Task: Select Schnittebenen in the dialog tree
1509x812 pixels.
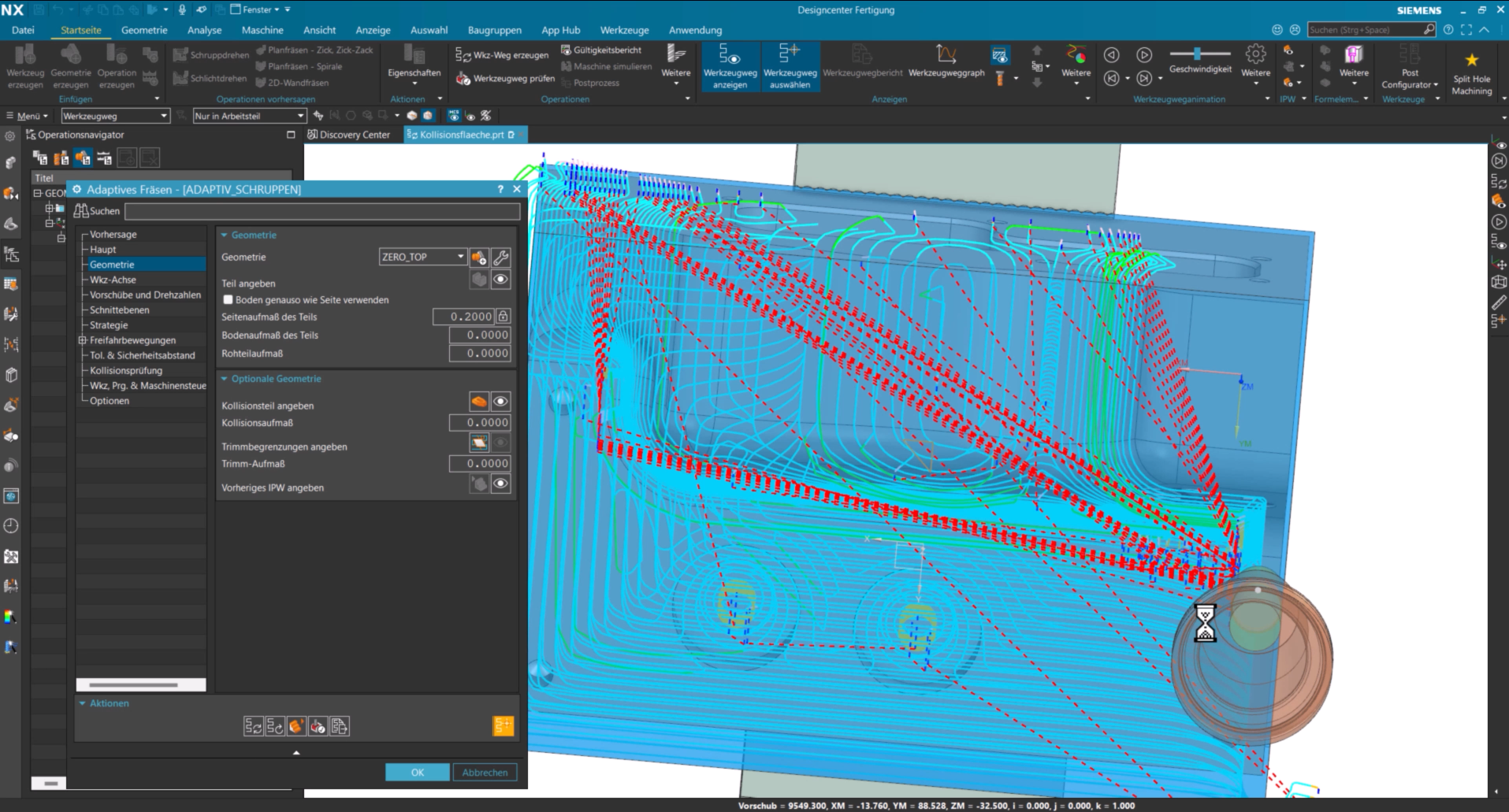Action: tap(119, 310)
